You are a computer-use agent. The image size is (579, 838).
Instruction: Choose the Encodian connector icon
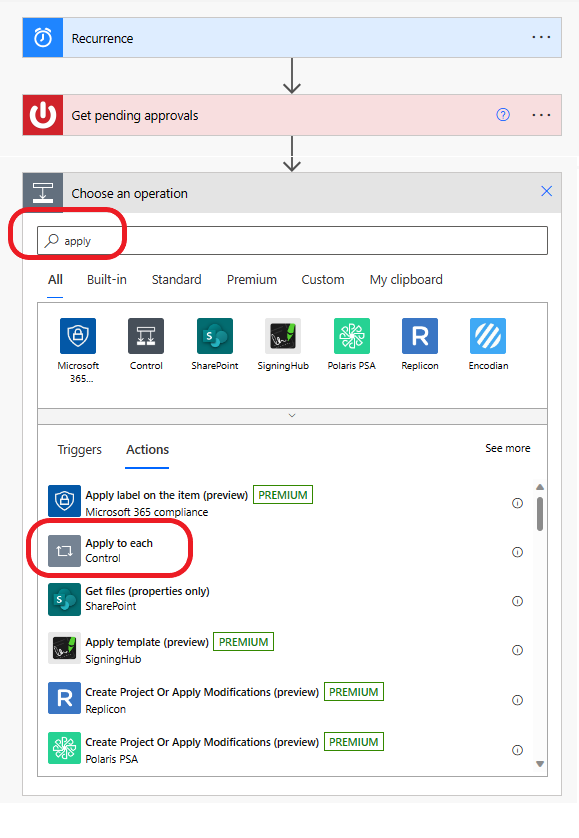click(x=488, y=336)
